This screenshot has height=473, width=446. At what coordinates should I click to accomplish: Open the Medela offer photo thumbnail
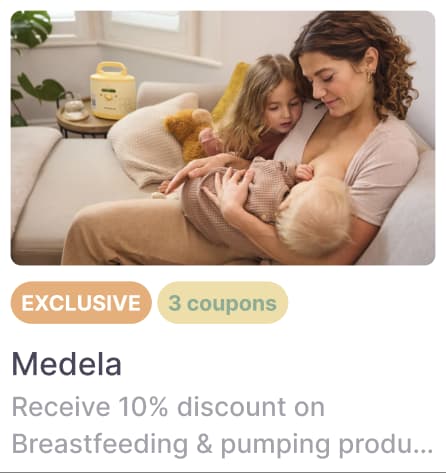[x=223, y=138]
